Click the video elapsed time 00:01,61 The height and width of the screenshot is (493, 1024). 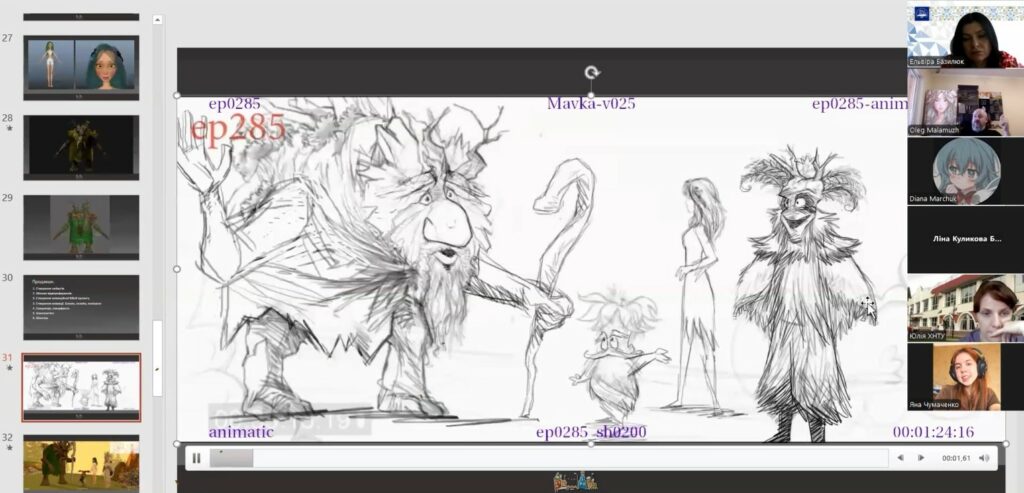(956, 458)
